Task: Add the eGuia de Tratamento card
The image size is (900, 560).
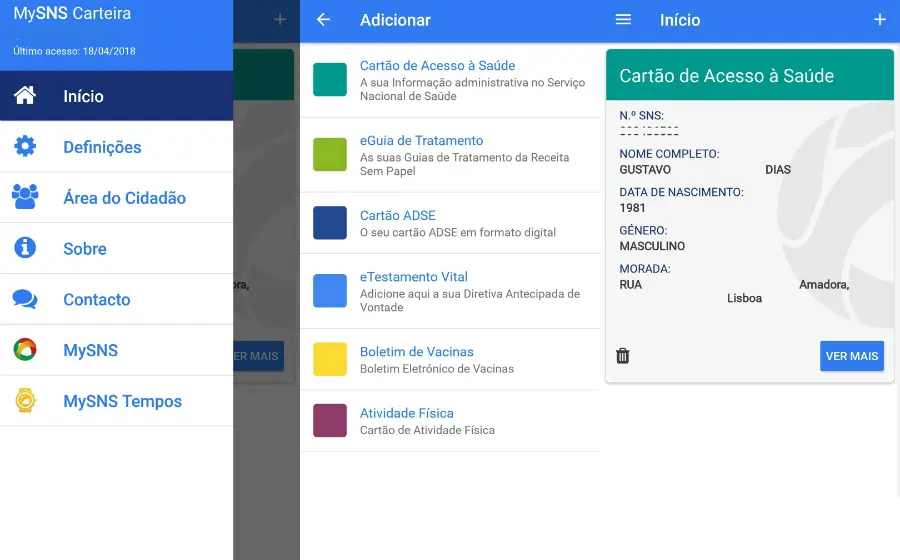Action: (421, 141)
